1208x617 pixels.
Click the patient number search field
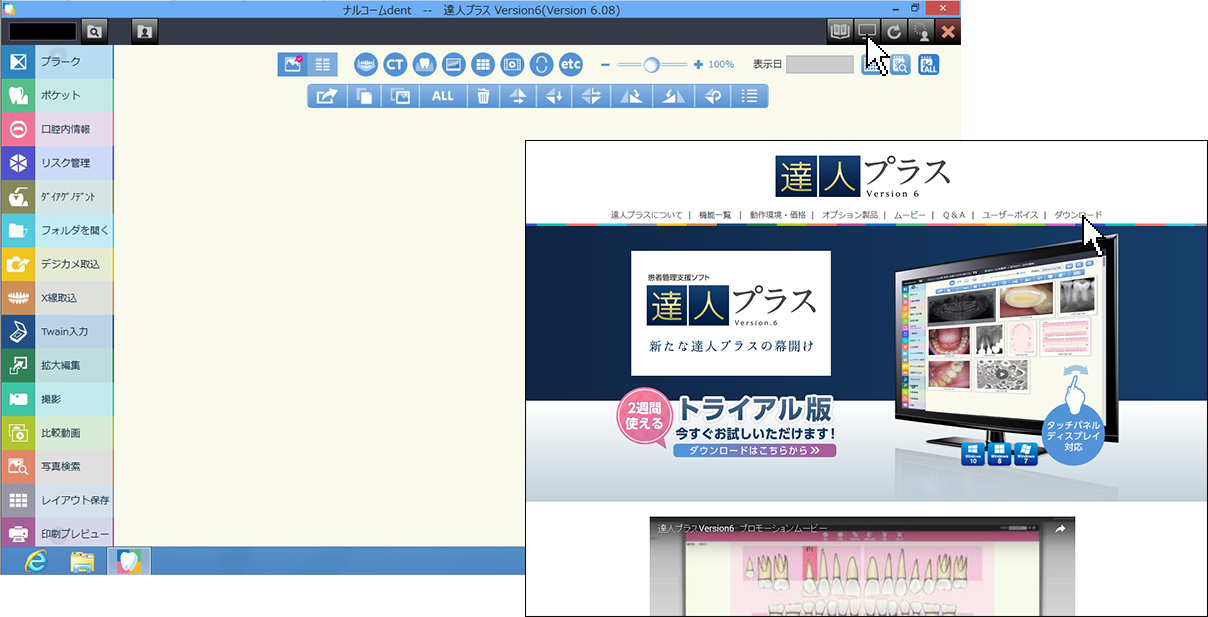click(43, 31)
